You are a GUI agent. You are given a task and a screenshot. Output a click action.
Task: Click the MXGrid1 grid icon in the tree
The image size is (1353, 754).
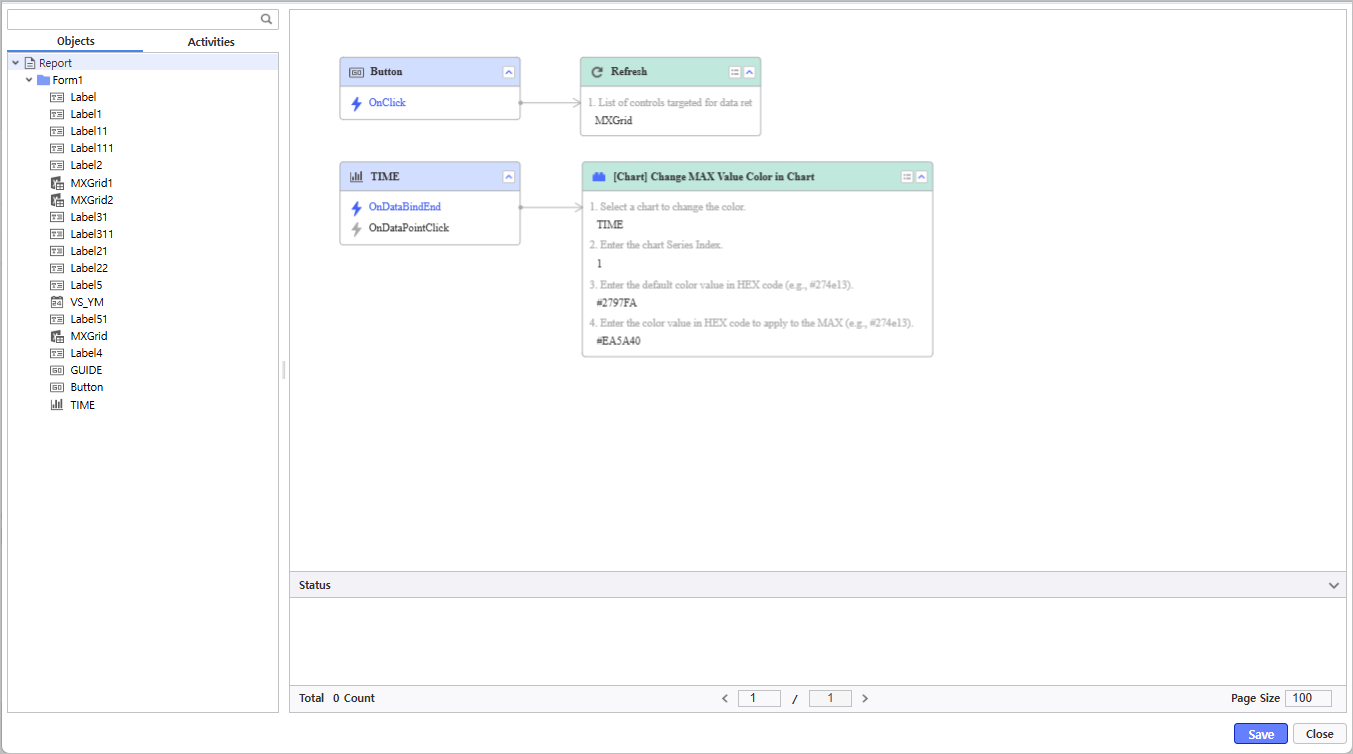click(57, 183)
